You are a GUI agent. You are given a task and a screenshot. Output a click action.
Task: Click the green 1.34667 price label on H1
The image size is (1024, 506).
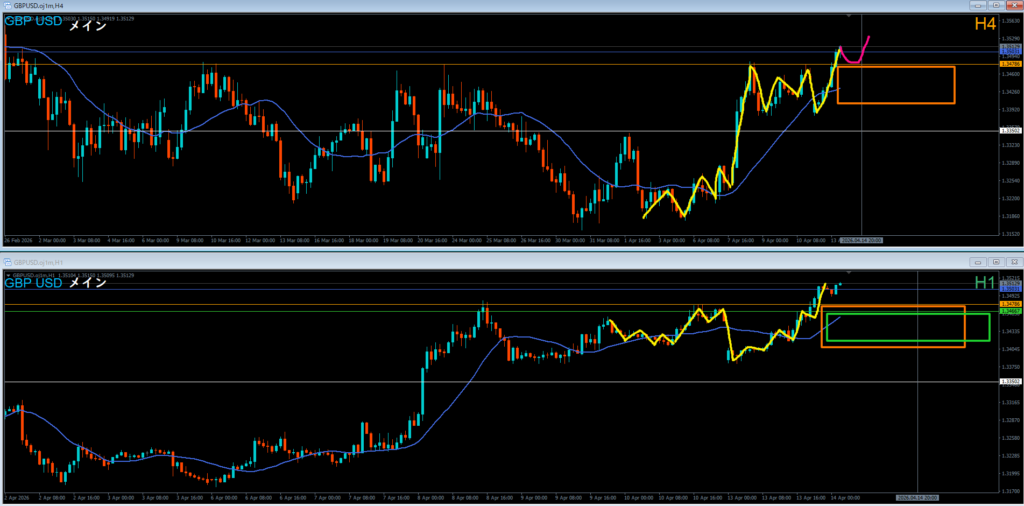pos(1010,311)
